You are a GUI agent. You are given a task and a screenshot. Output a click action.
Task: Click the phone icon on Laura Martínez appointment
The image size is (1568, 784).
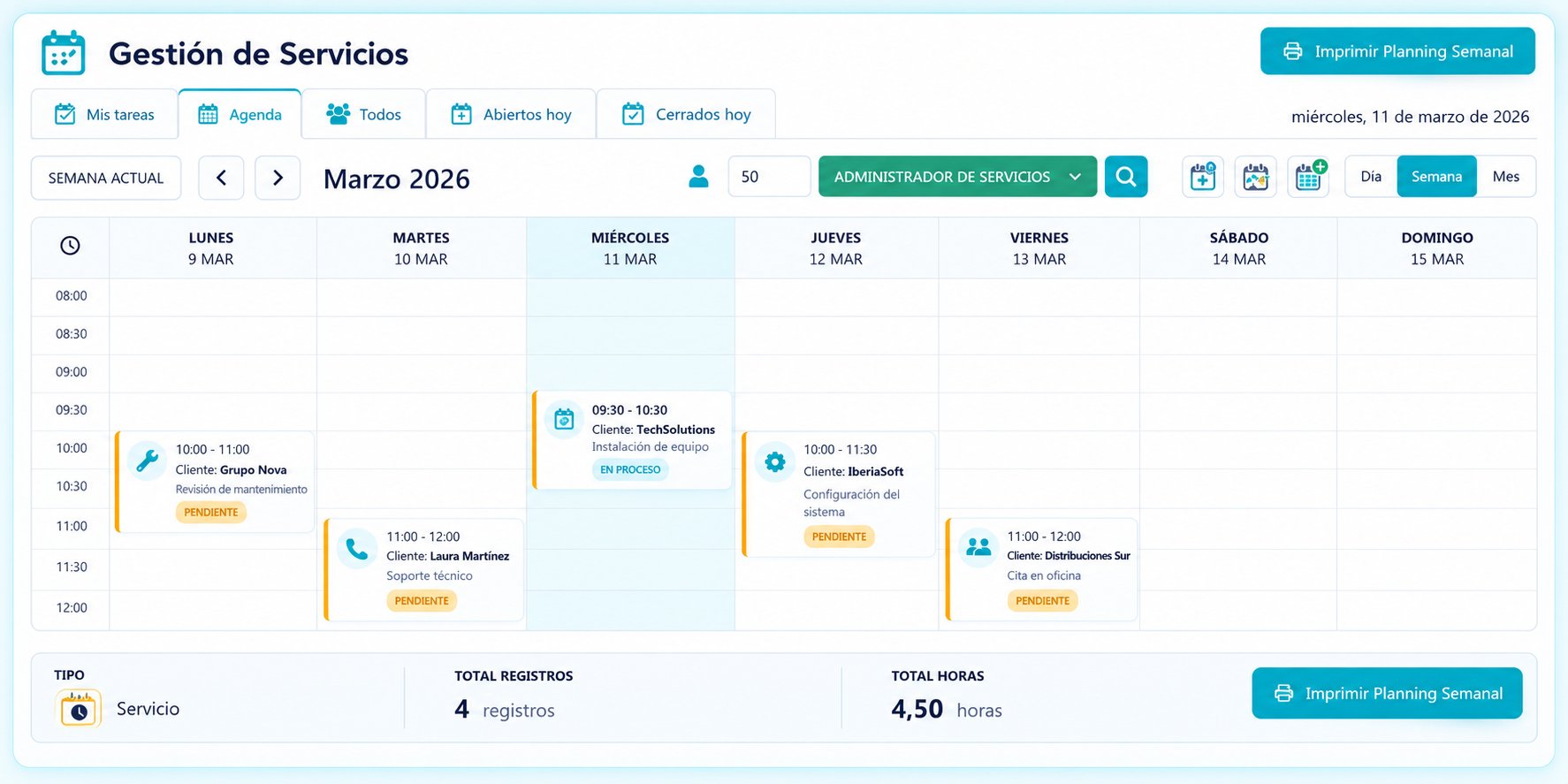(x=357, y=550)
